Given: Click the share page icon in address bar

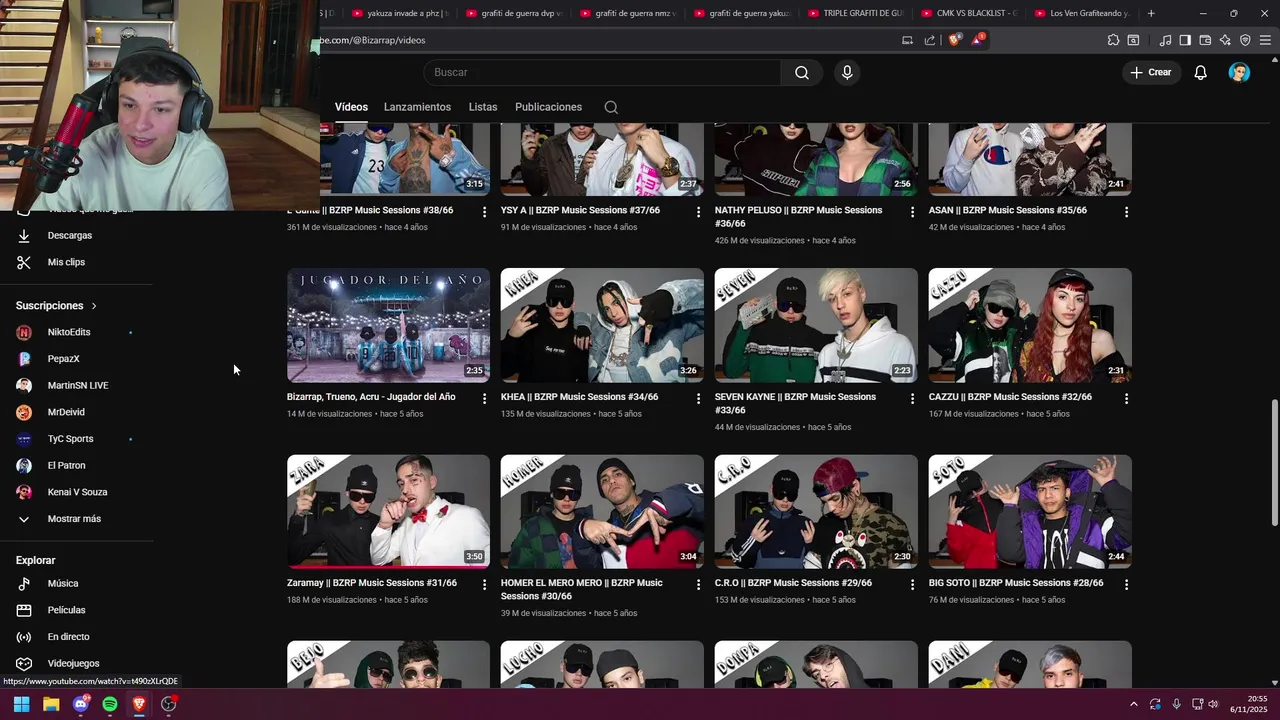Looking at the screenshot, I should pos(930,40).
